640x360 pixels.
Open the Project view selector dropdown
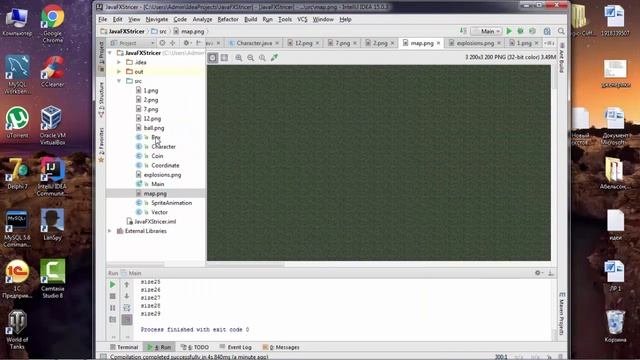pos(132,43)
